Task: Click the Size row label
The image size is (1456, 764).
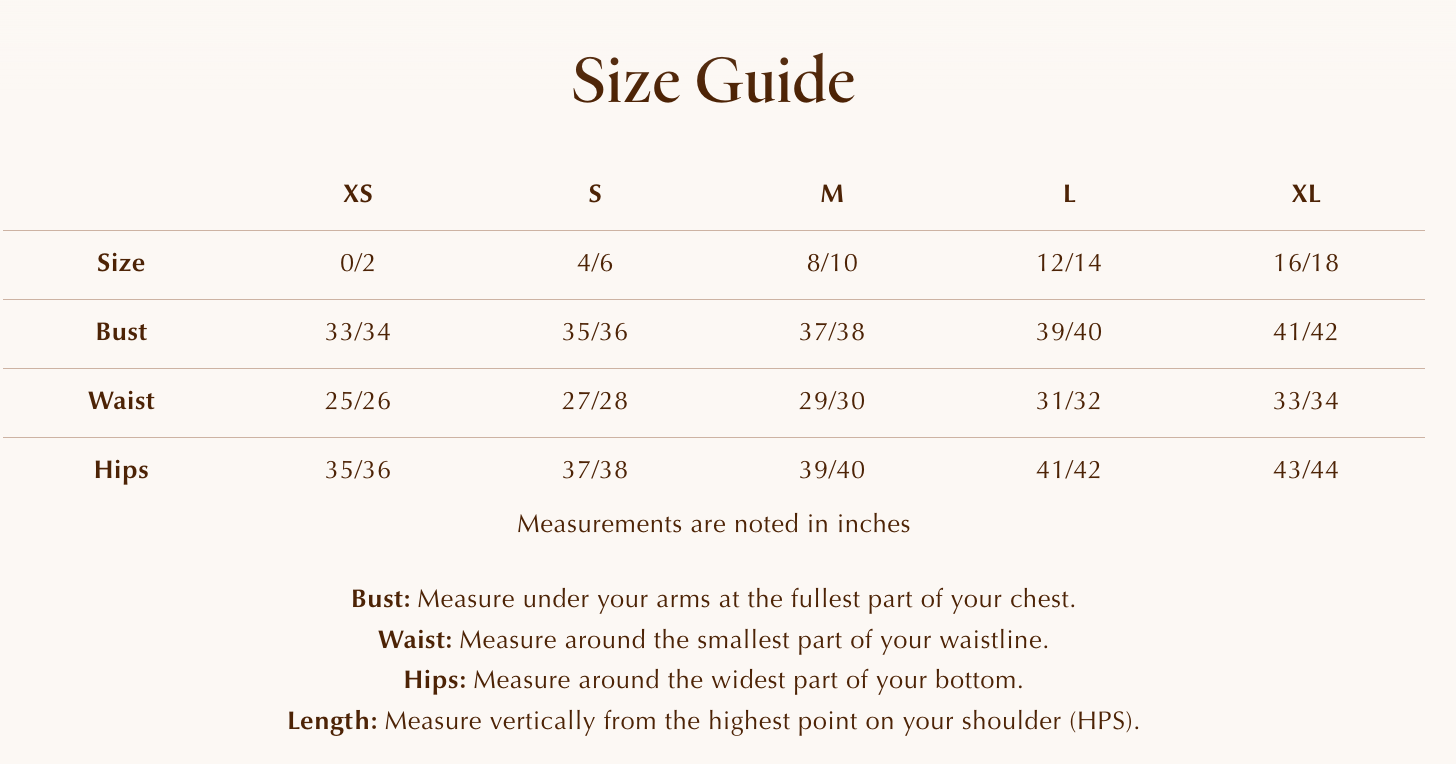Action: tap(121, 263)
